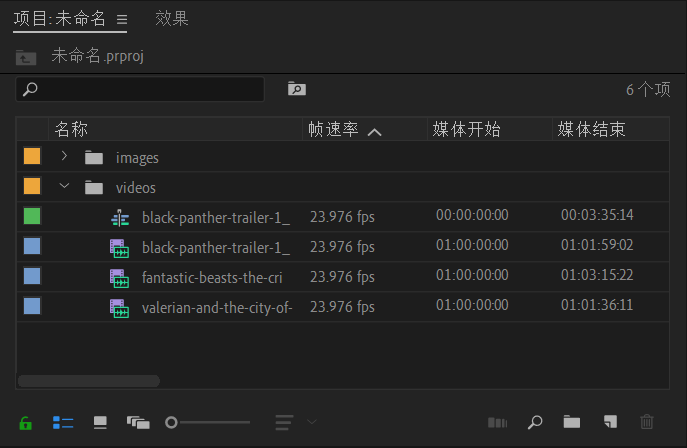This screenshot has width=687, height=448.
Task: Click the thumbnail zoom slider
Action: pos(208,423)
